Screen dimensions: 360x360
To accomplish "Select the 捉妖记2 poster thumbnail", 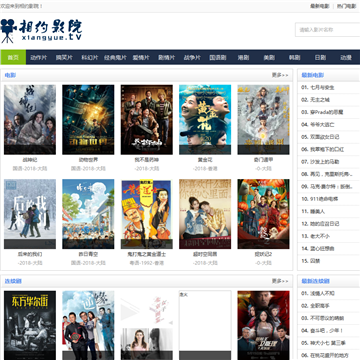I will [x=263, y=214].
